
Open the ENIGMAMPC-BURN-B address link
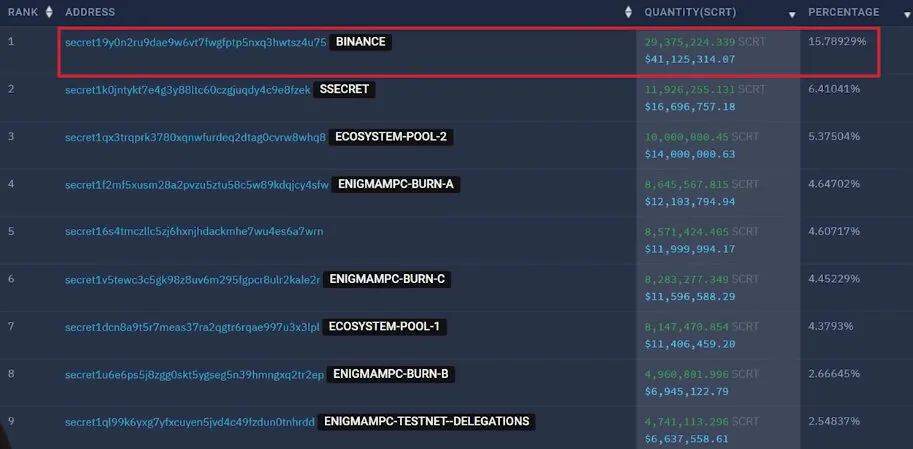click(x=194, y=374)
